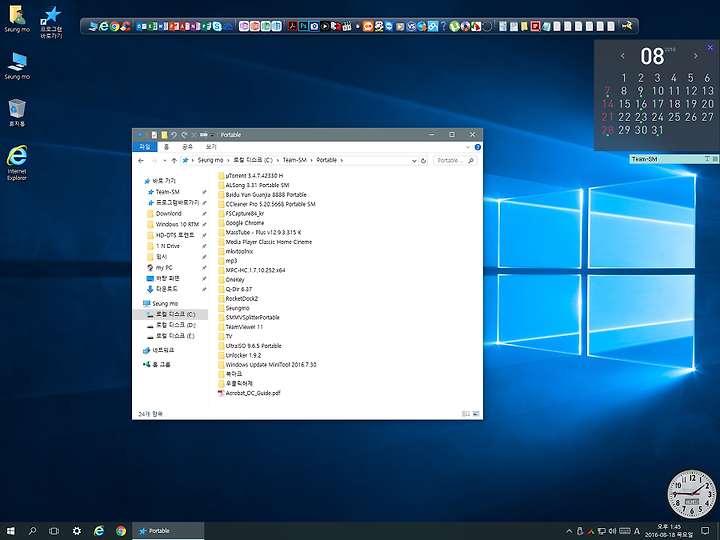The width and height of the screenshot is (720, 540).
Task: Launch Skype from the top dock
Action: pos(217,26)
